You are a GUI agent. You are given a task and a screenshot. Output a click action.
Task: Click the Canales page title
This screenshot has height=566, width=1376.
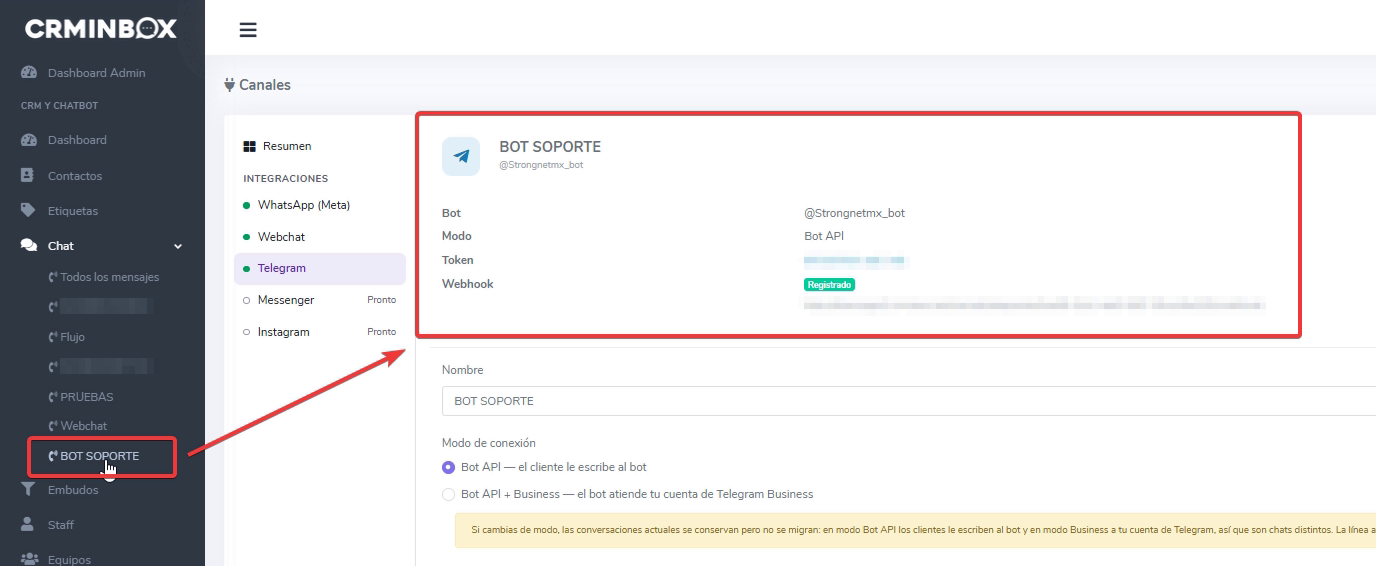tap(265, 85)
